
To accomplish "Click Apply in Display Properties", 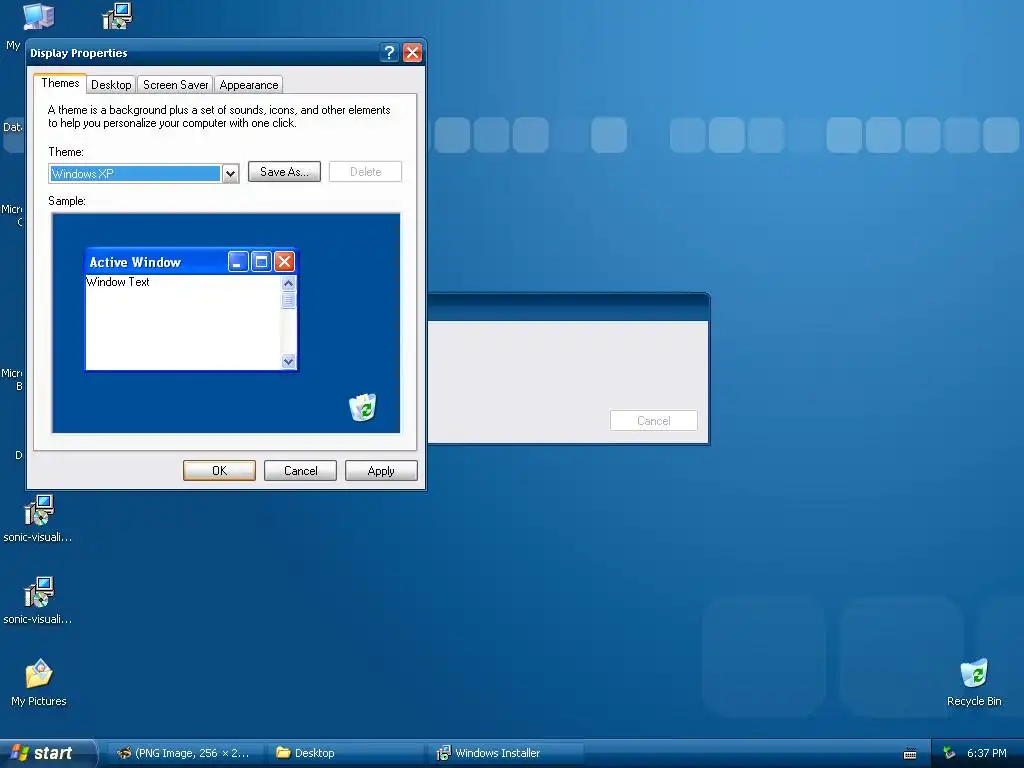I will [381, 471].
